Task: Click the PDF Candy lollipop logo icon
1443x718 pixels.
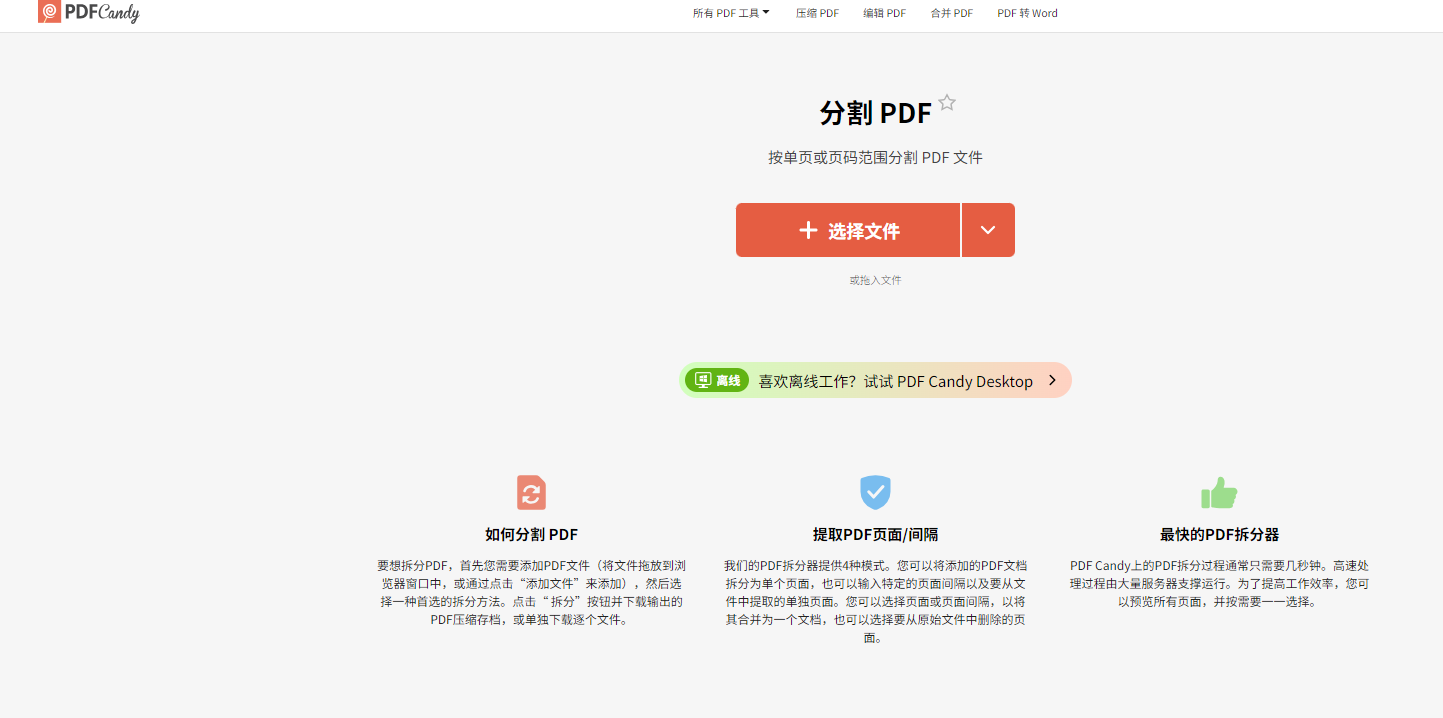Action: pyautogui.click(x=49, y=12)
